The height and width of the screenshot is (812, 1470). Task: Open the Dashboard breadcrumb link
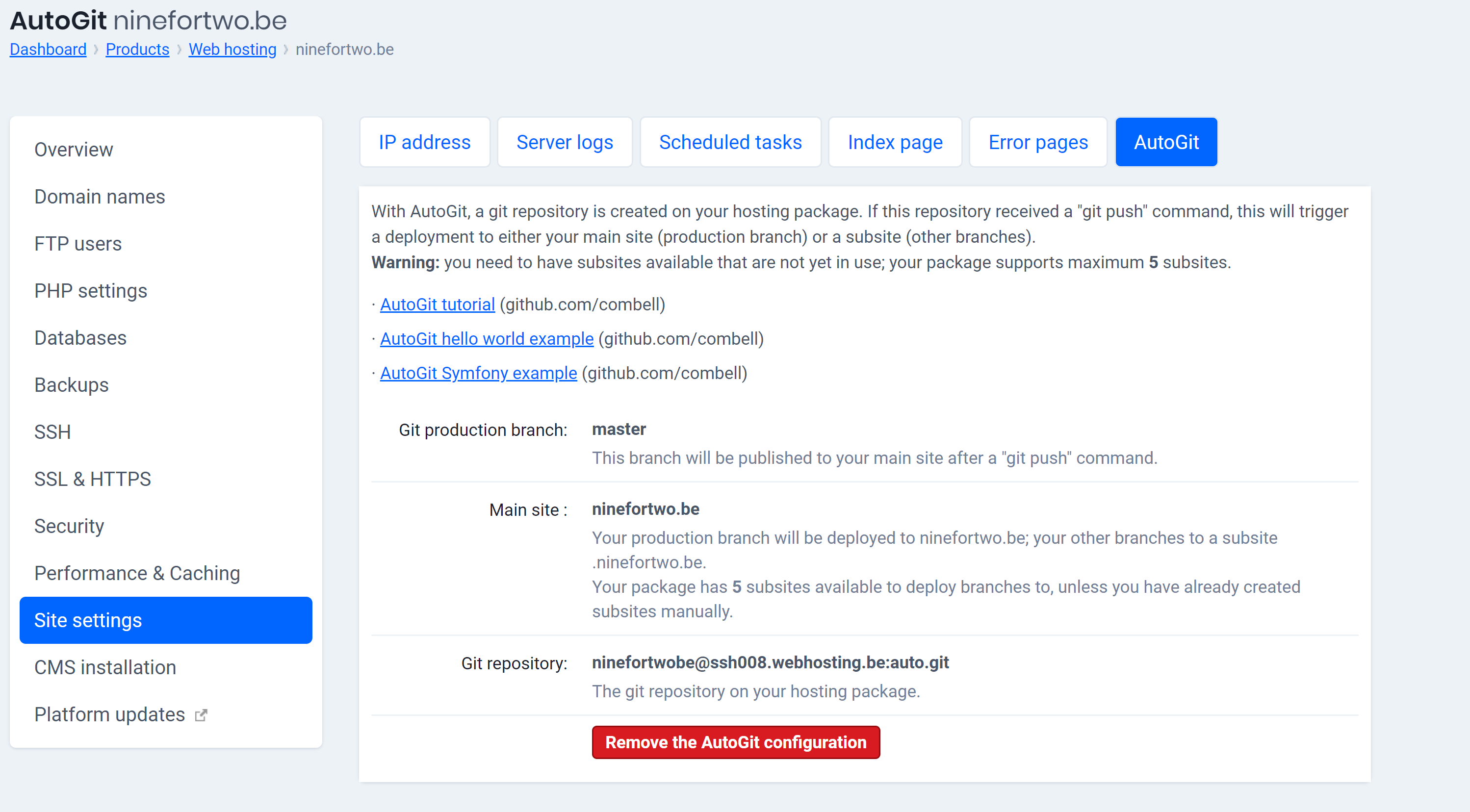pos(48,50)
